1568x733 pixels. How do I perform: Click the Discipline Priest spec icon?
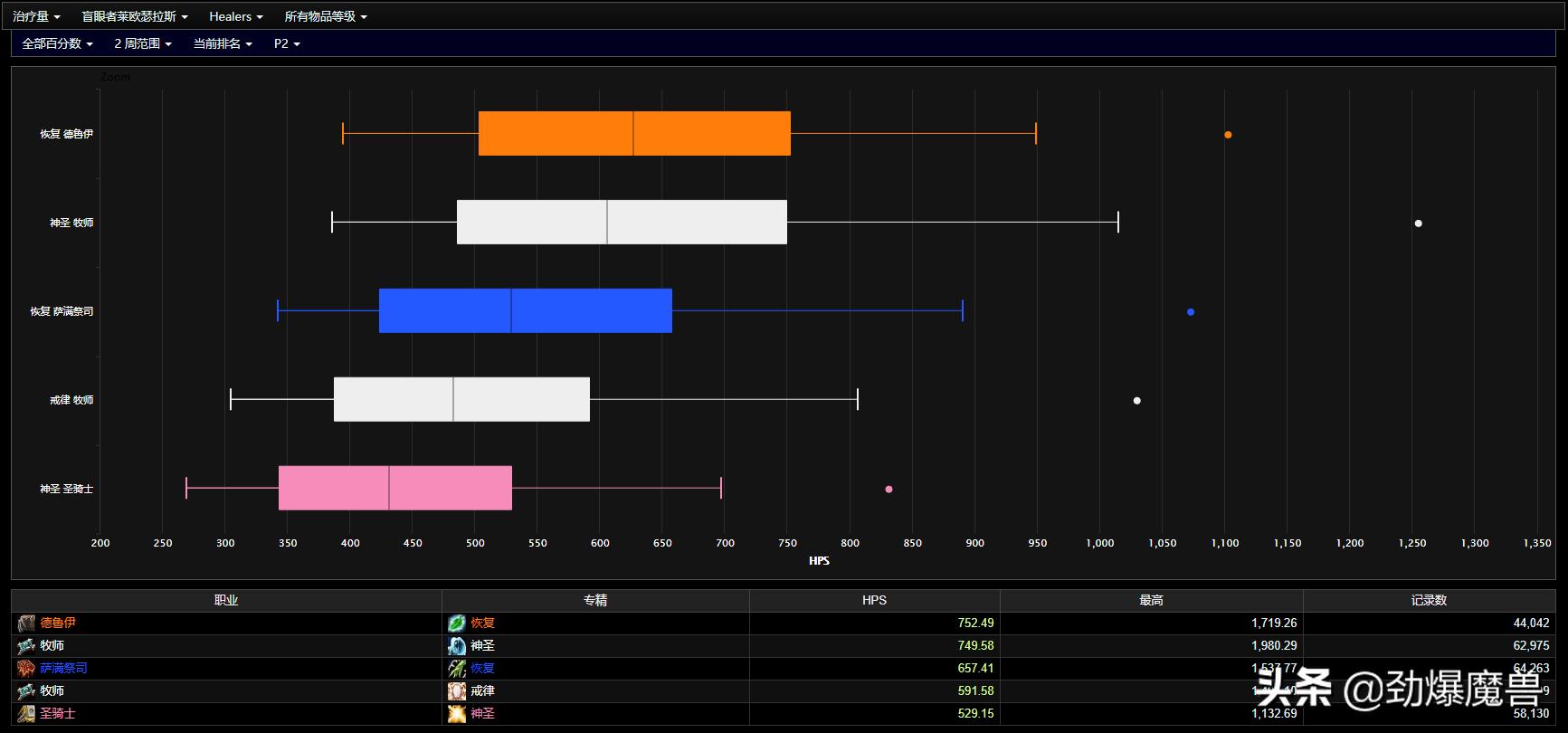click(457, 691)
